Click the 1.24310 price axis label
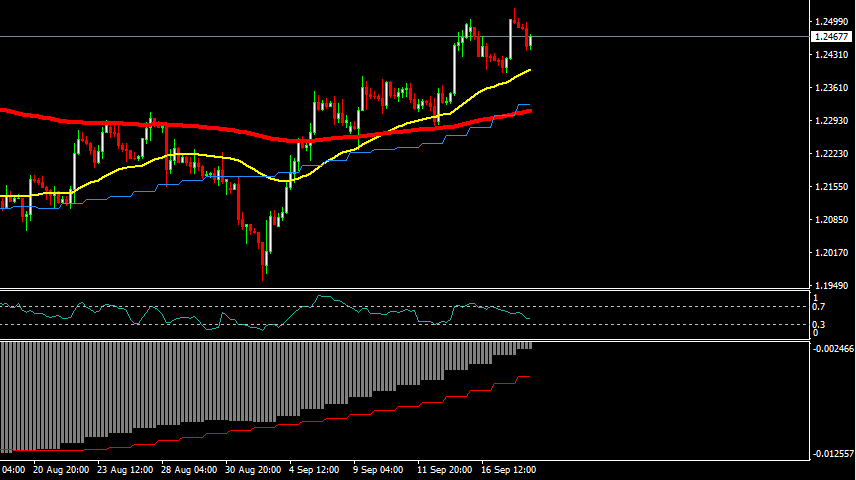This screenshot has width=856, height=480. pos(831,55)
